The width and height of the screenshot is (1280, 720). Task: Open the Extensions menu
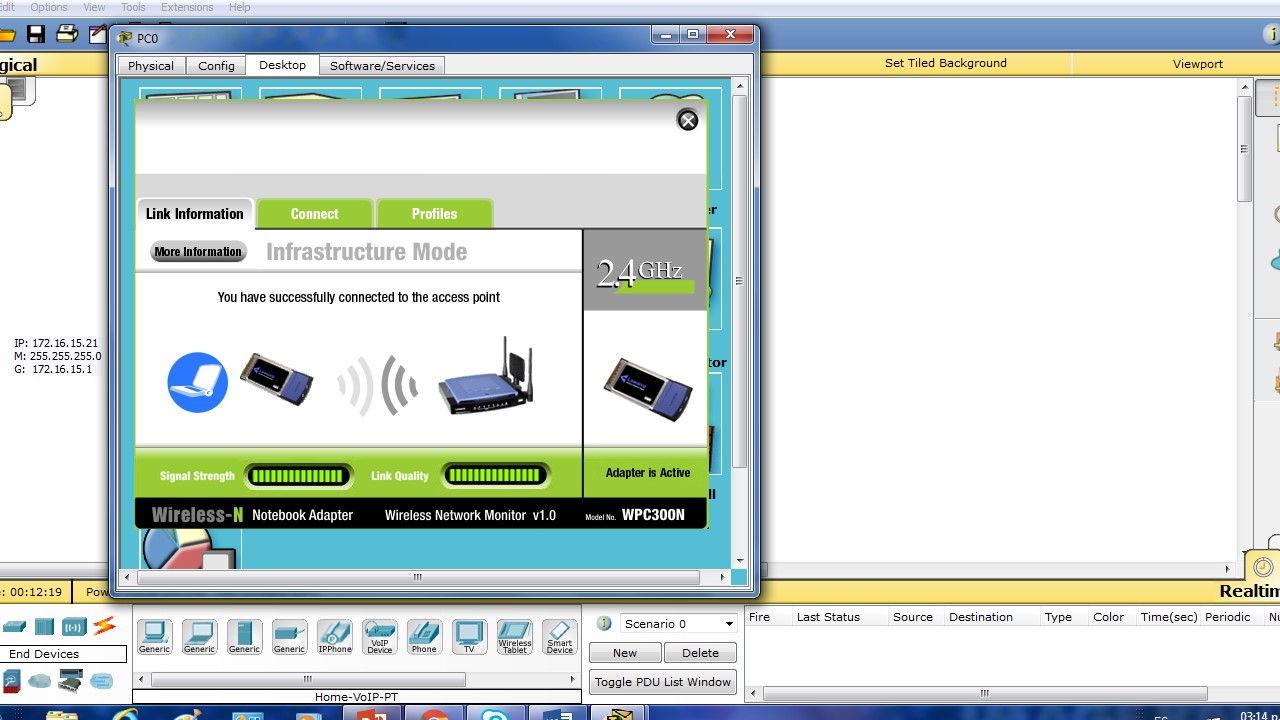[x=187, y=7]
